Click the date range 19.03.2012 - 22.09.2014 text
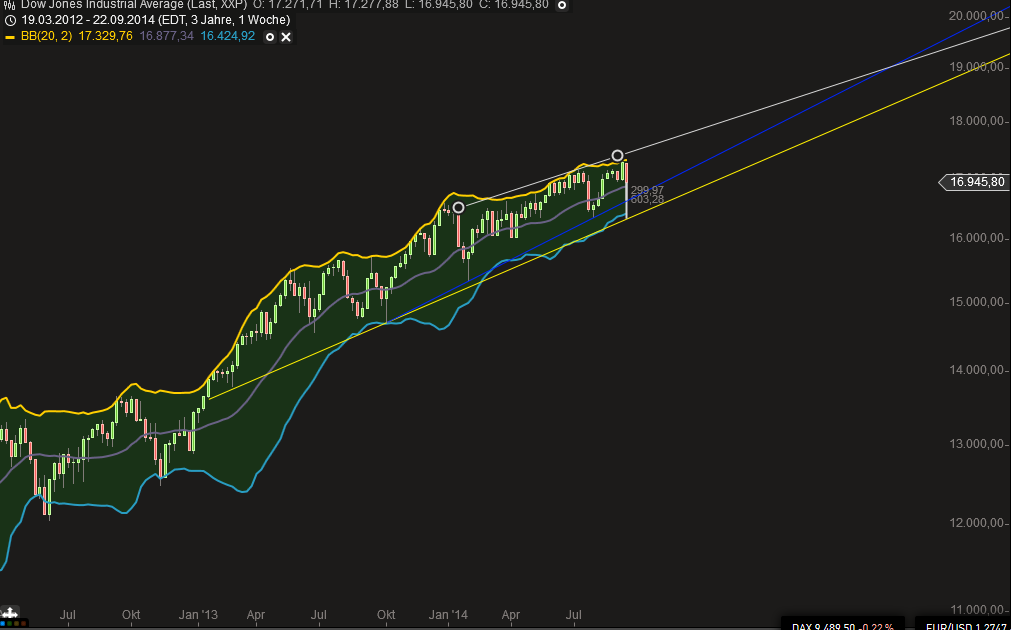The image size is (1011, 630). (153, 20)
